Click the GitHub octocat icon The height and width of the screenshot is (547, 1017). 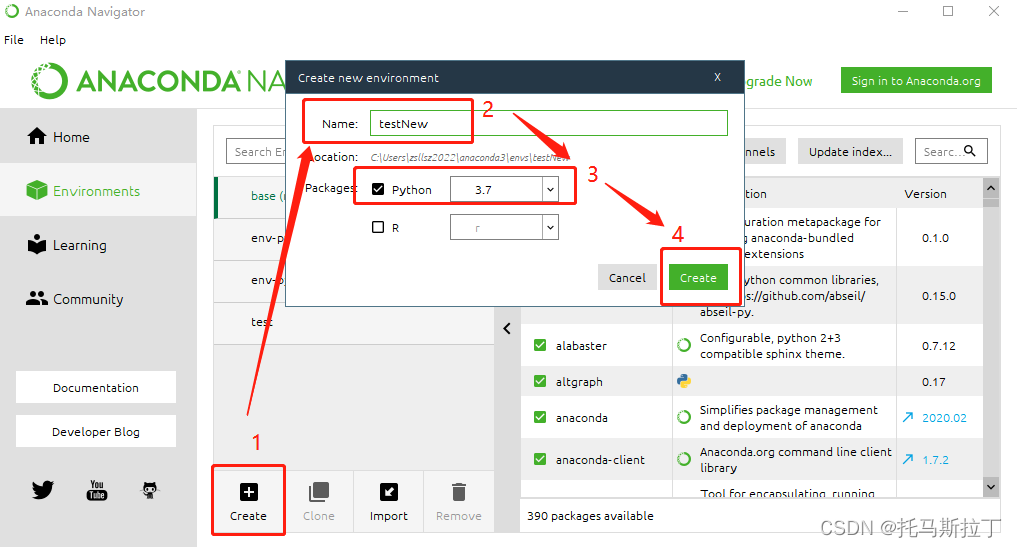pyautogui.click(x=150, y=490)
